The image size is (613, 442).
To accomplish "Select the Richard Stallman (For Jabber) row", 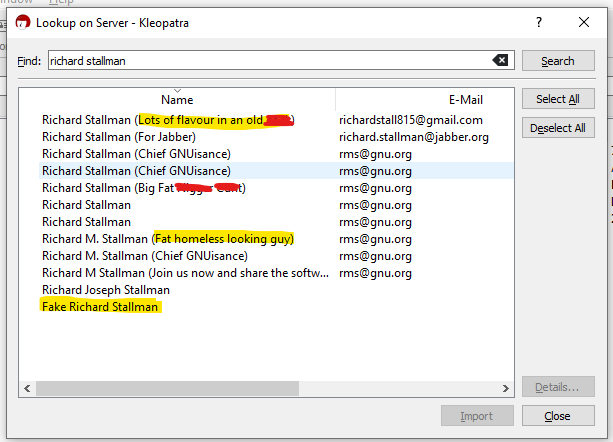I will pyautogui.click(x=276, y=137).
